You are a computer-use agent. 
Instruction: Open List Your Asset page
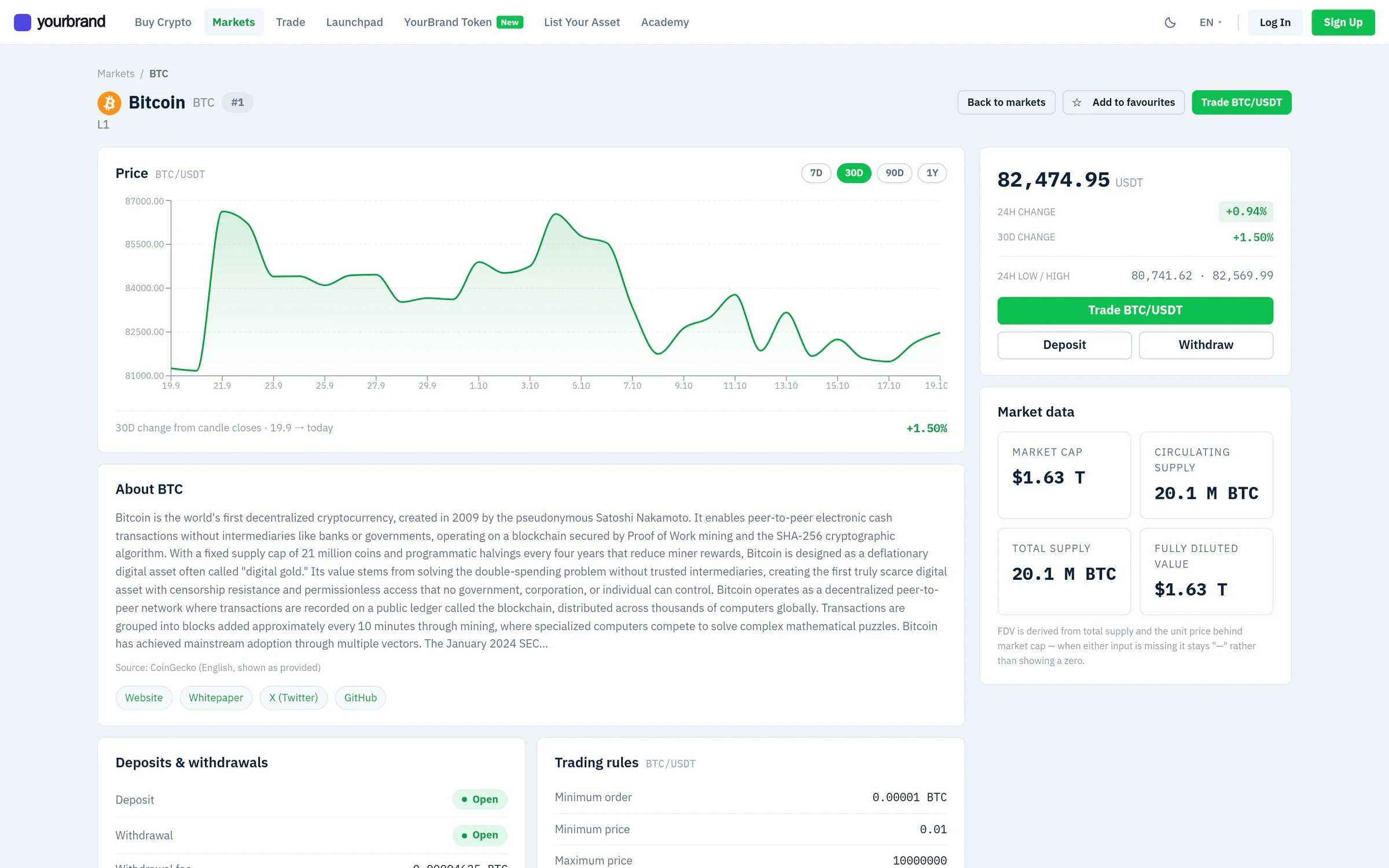(582, 22)
